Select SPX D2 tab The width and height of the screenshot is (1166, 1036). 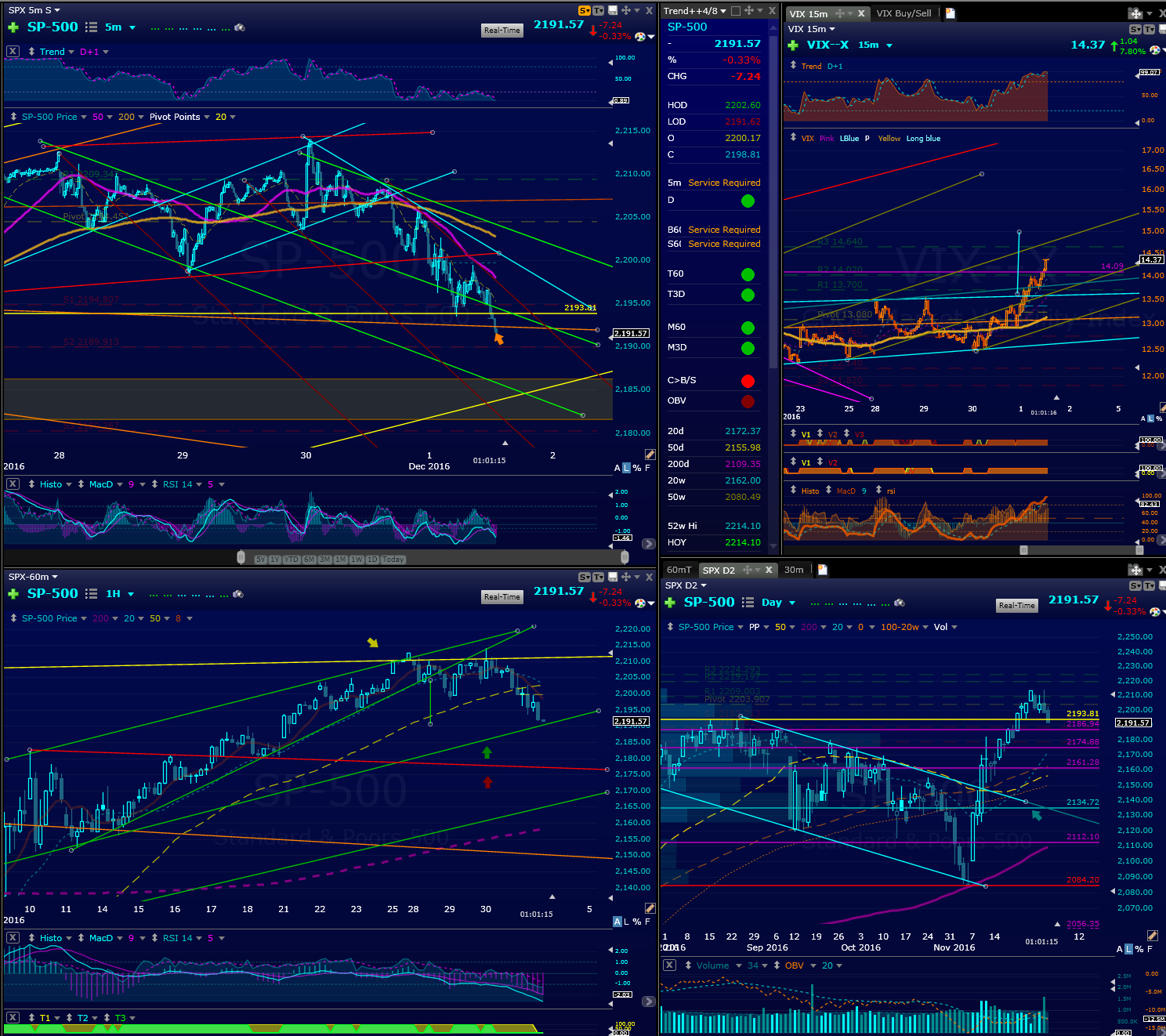tap(719, 570)
